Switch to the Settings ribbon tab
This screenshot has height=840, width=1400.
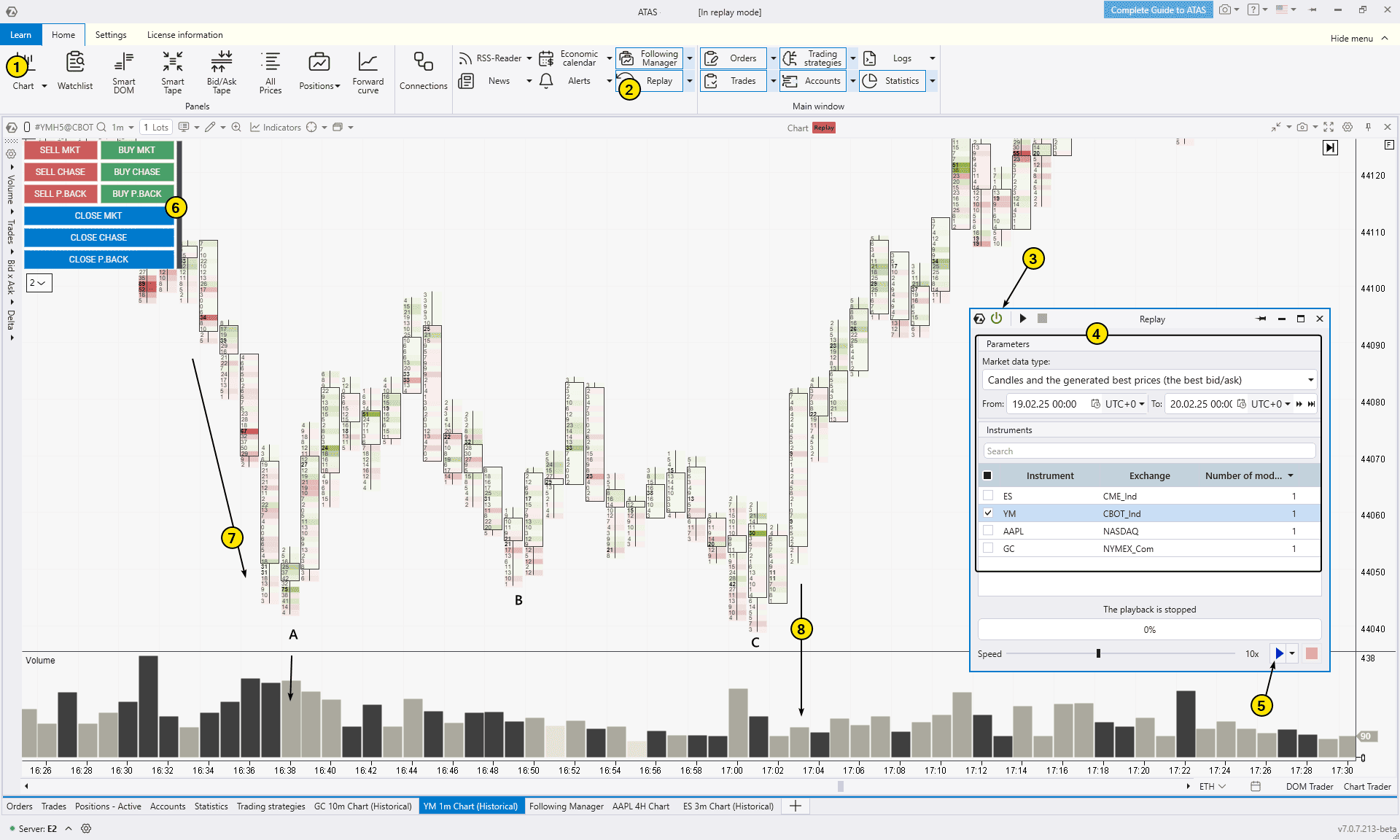pyautogui.click(x=111, y=34)
